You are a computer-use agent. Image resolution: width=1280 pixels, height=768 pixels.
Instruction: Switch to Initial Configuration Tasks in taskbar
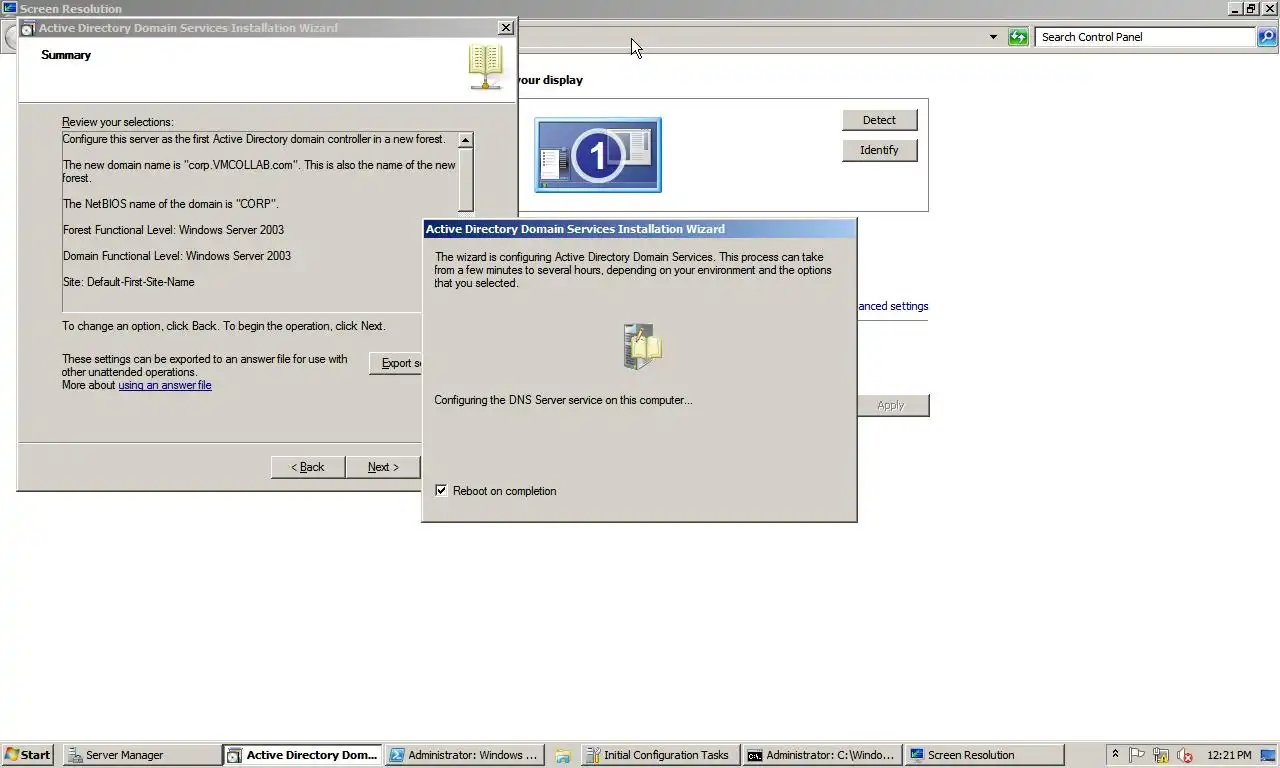661,755
